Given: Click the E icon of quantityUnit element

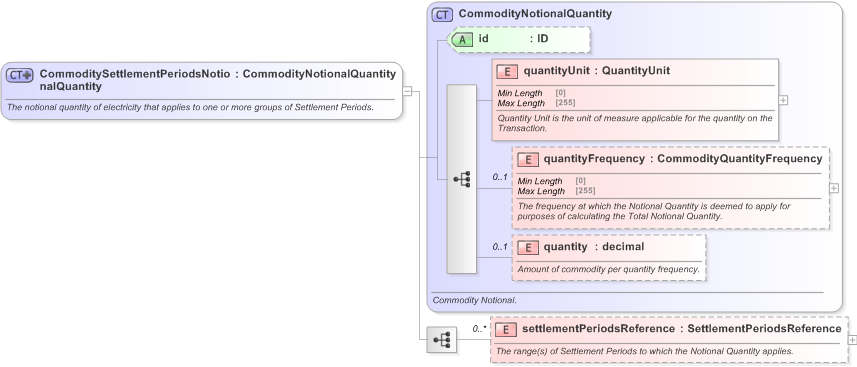Looking at the screenshot, I should point(507,71).
